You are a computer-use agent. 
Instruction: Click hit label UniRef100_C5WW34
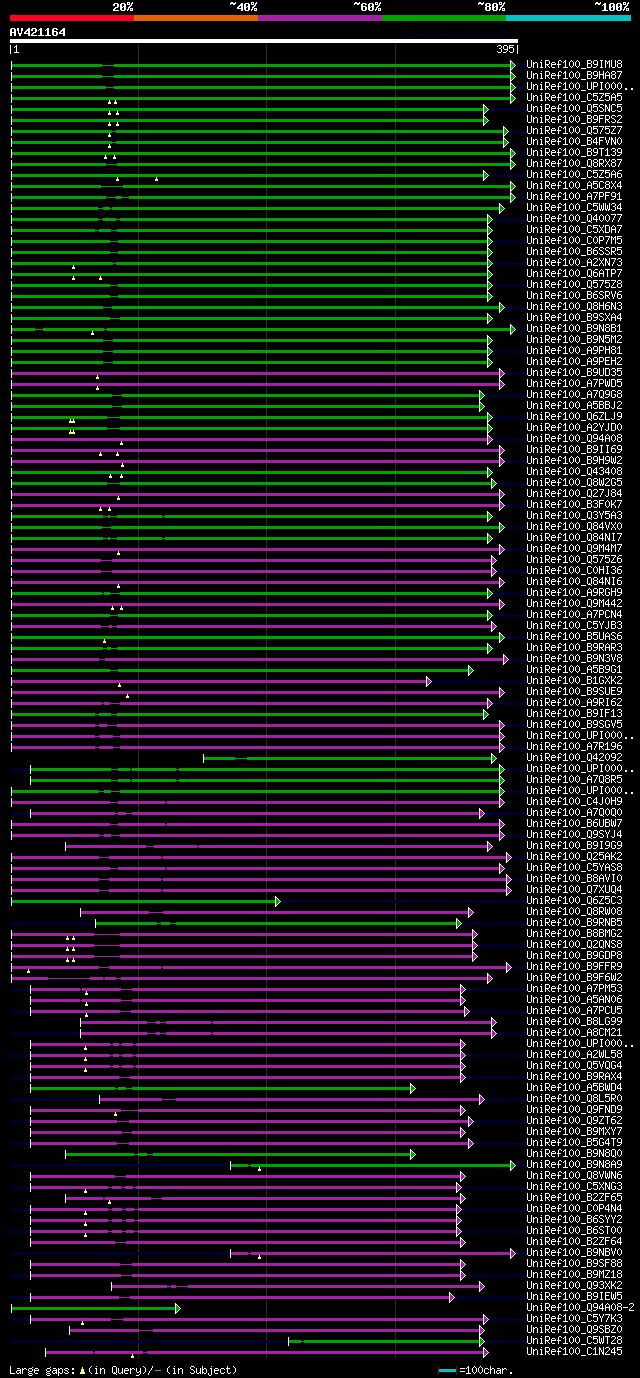(x=574, y=207)
